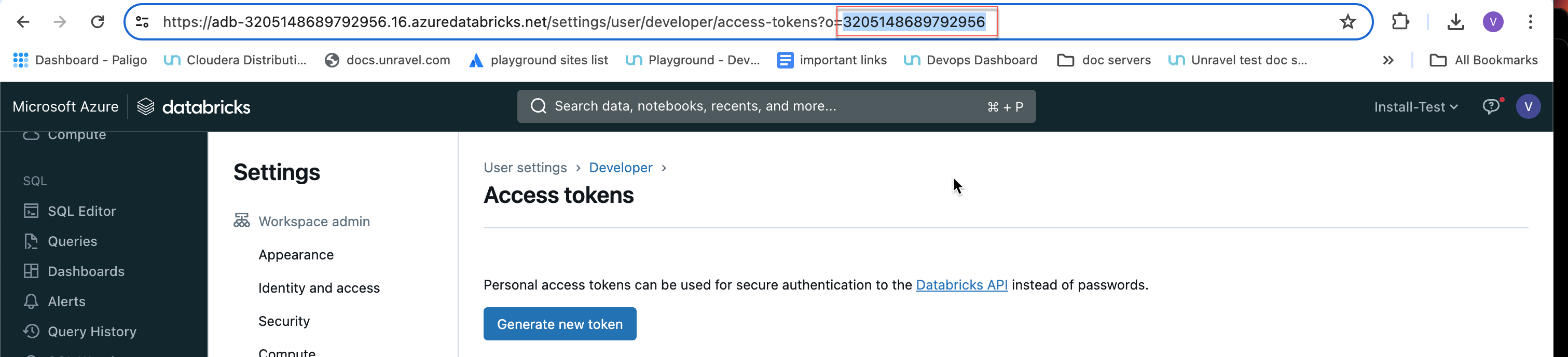Click the Databricks user avatar
1568x357 pixels.
(1528, 106)
